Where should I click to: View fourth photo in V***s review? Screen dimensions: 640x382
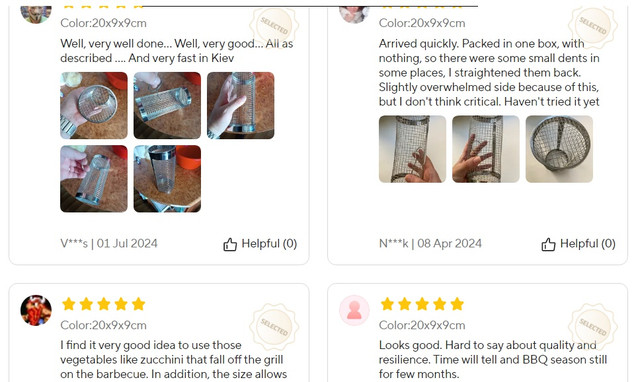pyautogui.click(x=94, y=179)
